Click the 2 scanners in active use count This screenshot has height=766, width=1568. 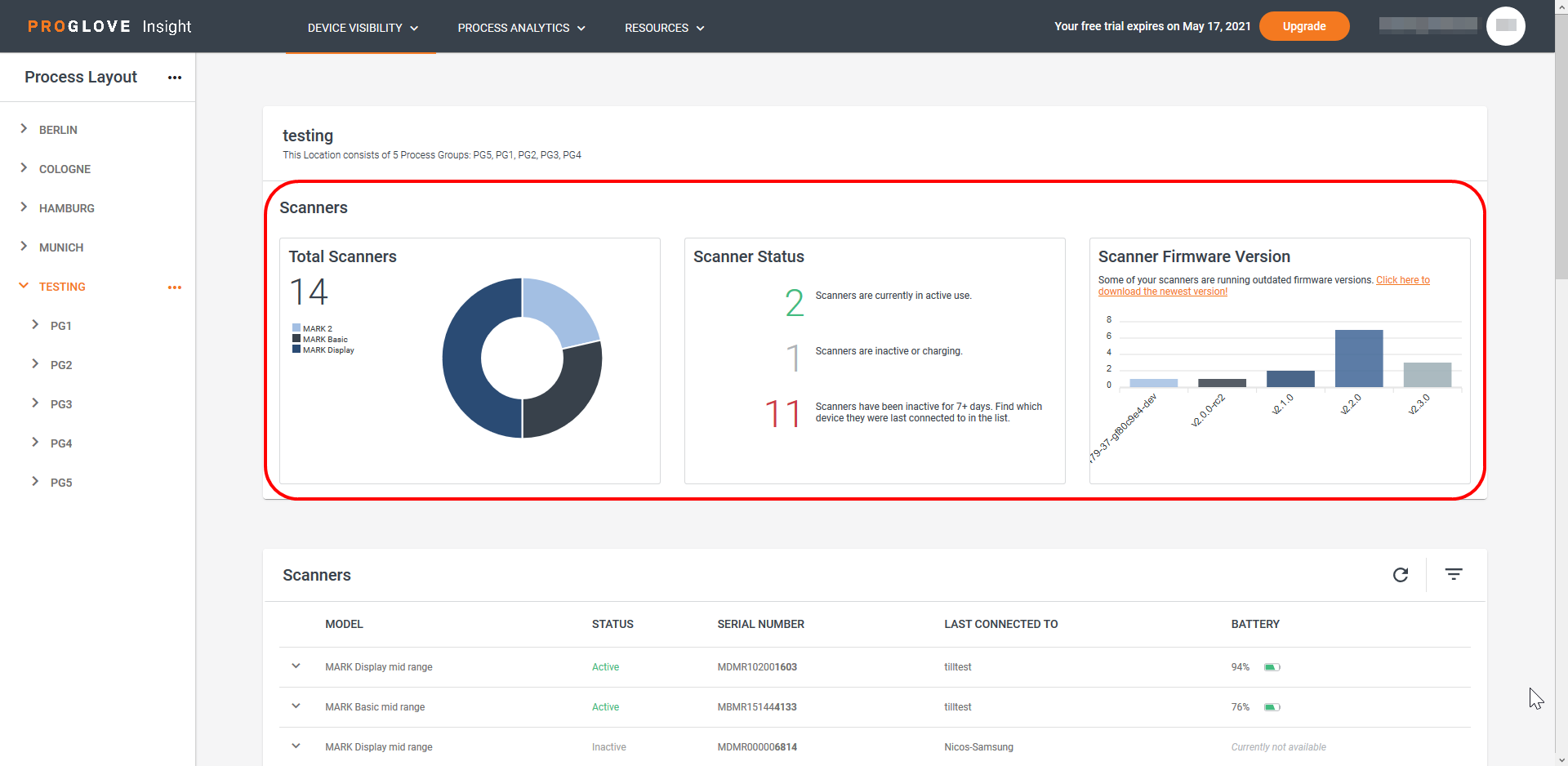point(795,303)
